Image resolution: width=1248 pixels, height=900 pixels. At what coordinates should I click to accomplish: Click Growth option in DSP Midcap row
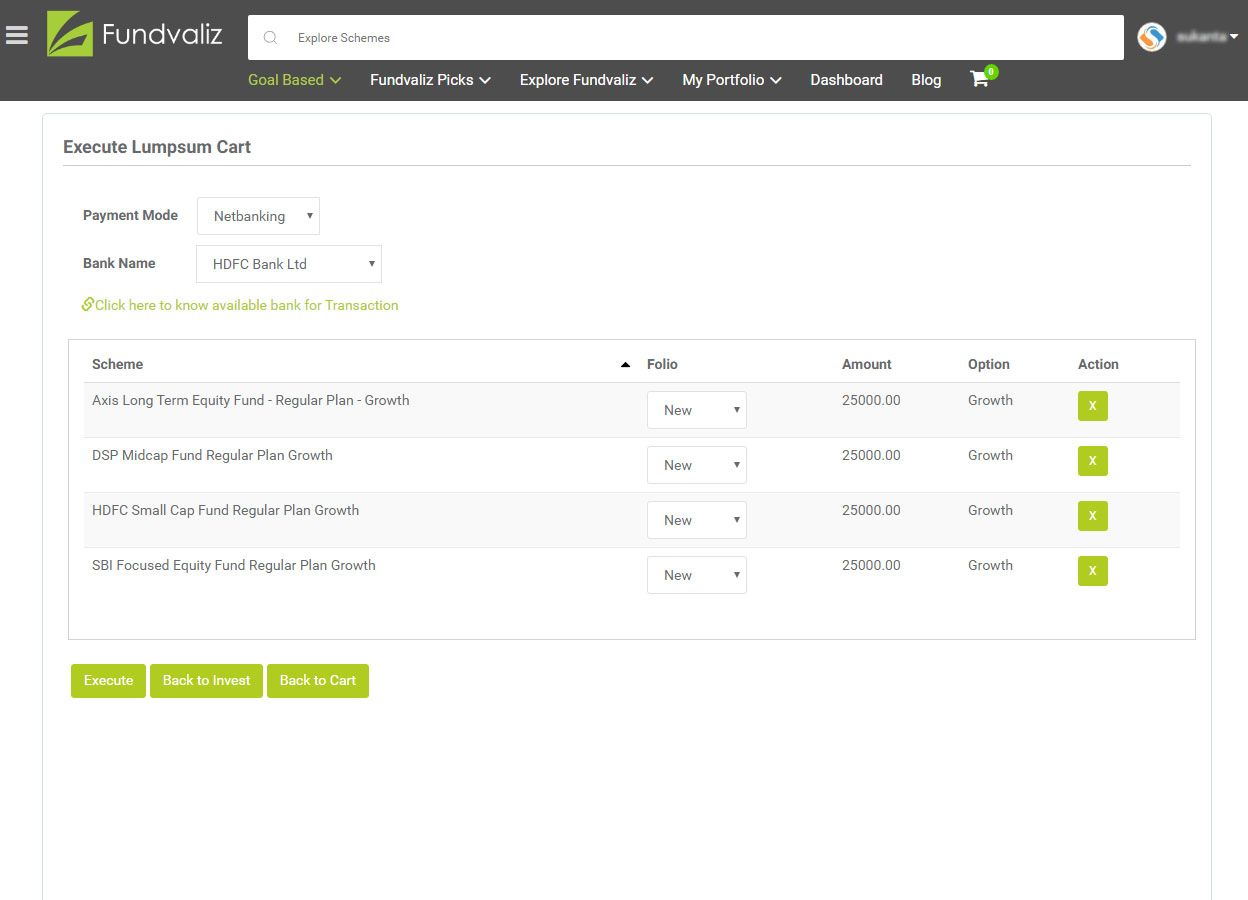[x=990, y=455]
